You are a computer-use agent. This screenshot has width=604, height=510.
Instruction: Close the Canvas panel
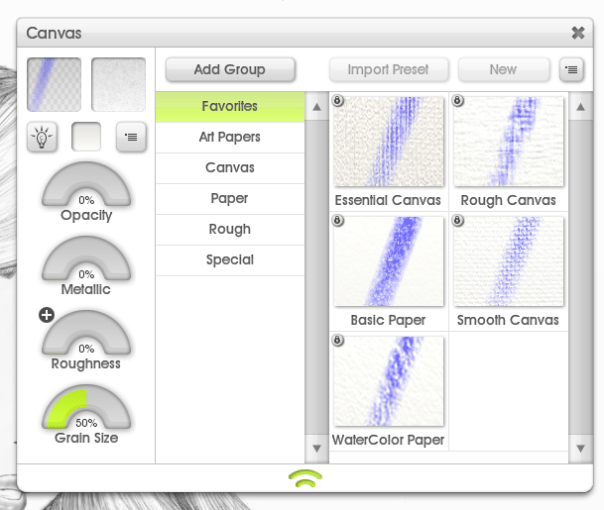(578, 33)
